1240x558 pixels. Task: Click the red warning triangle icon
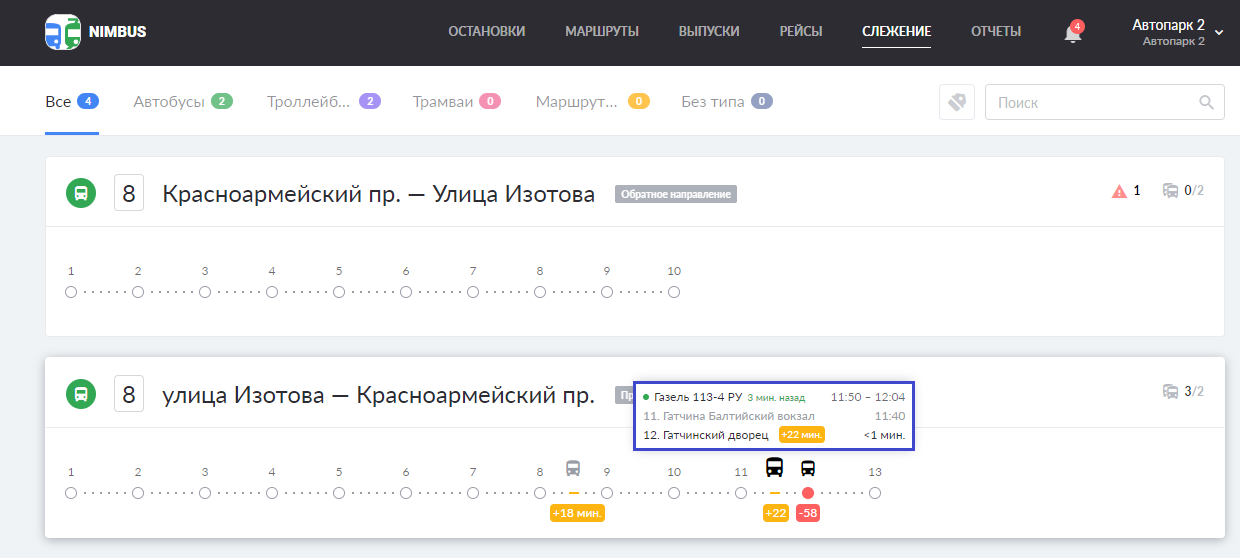point(1120,191)
